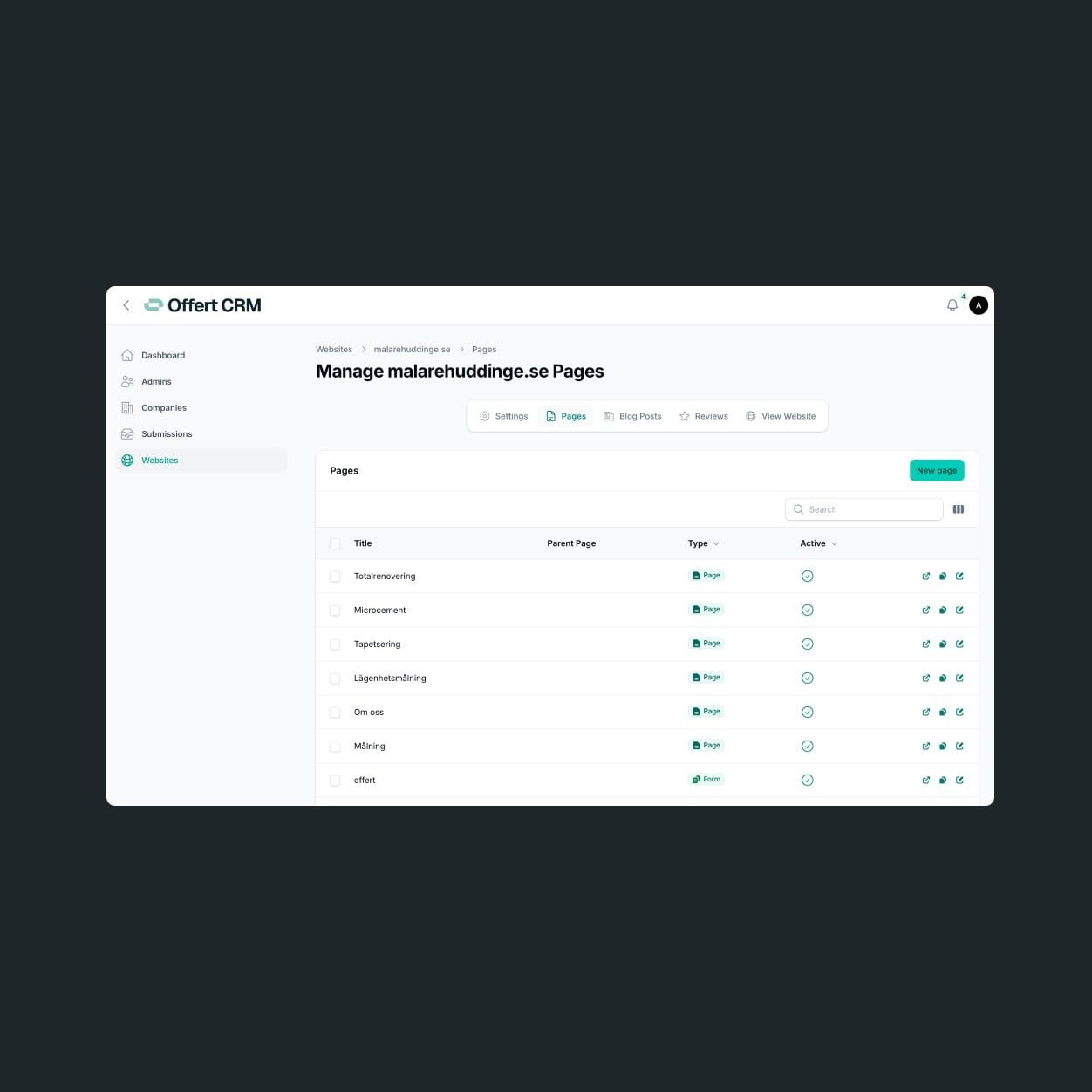Screen dimensions: 1092x1092
Task: Open the account avatar in the top right
Action: point(978,305)
